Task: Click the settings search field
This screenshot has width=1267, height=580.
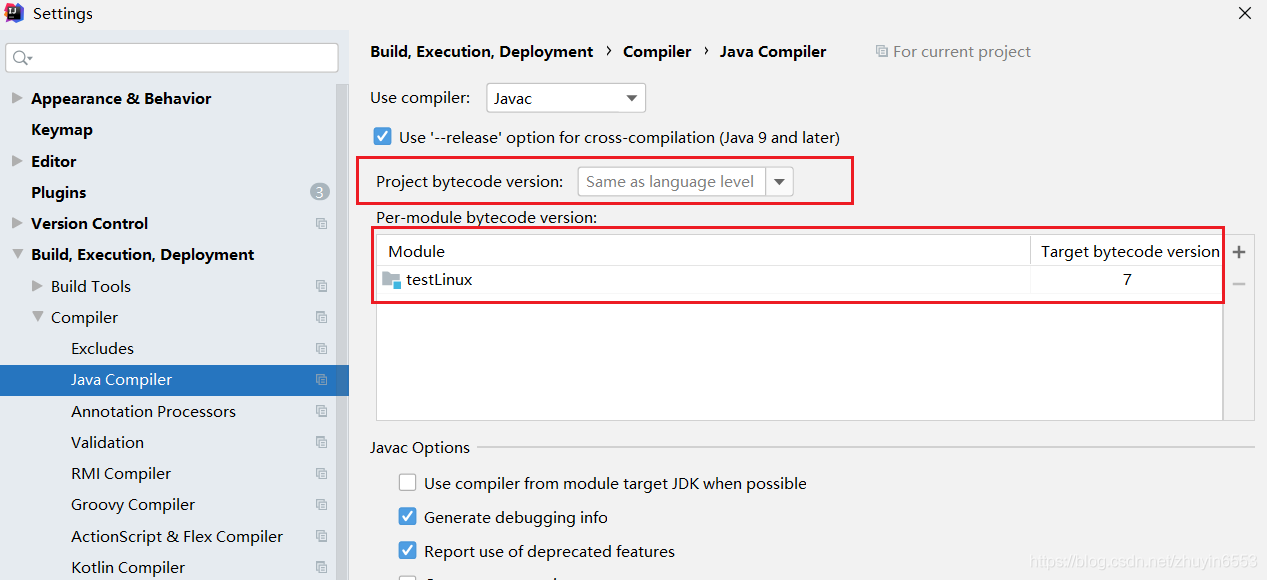Action: tap(180, 58)
